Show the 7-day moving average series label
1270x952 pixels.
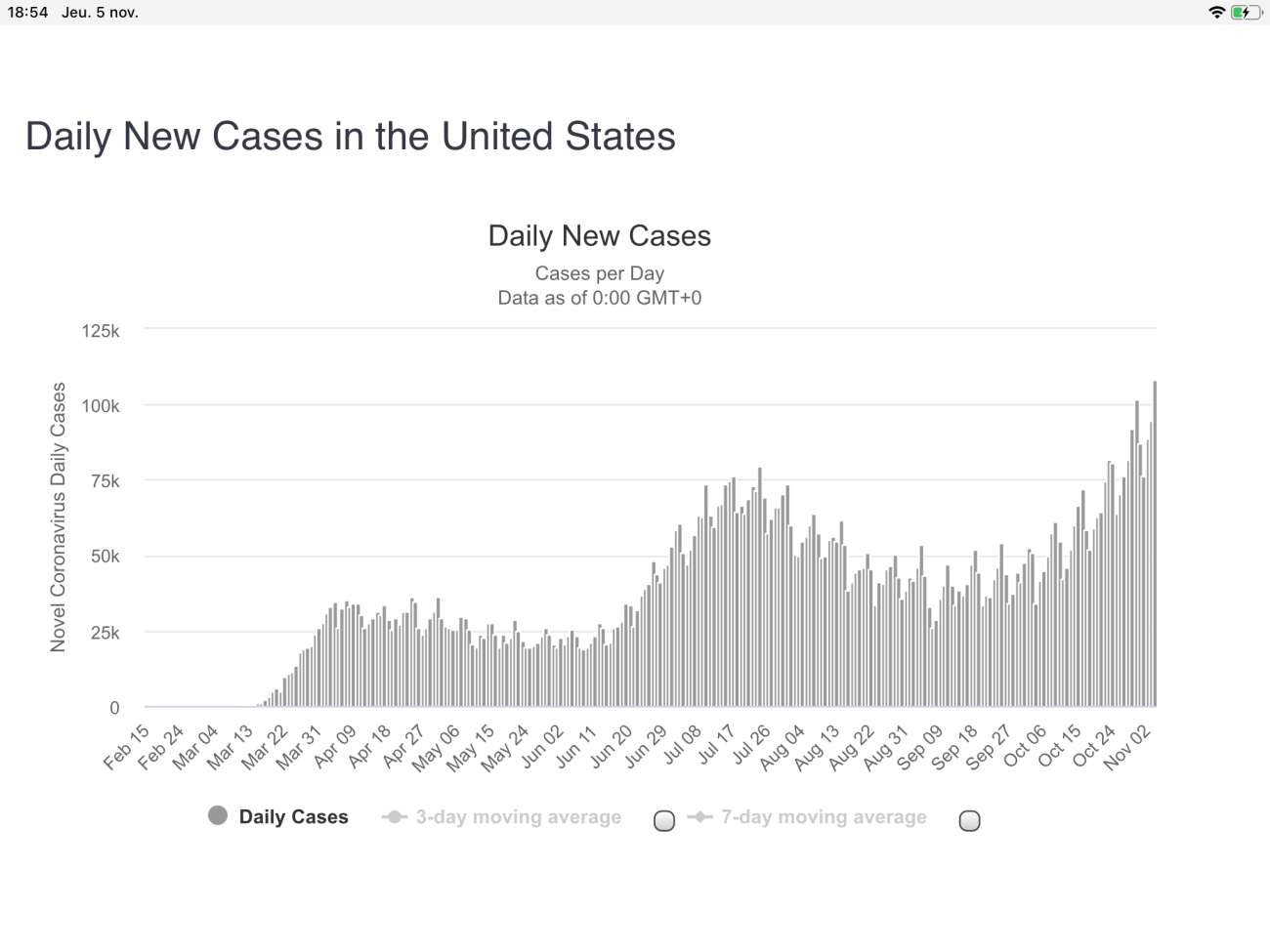click(x=824, y=817)
